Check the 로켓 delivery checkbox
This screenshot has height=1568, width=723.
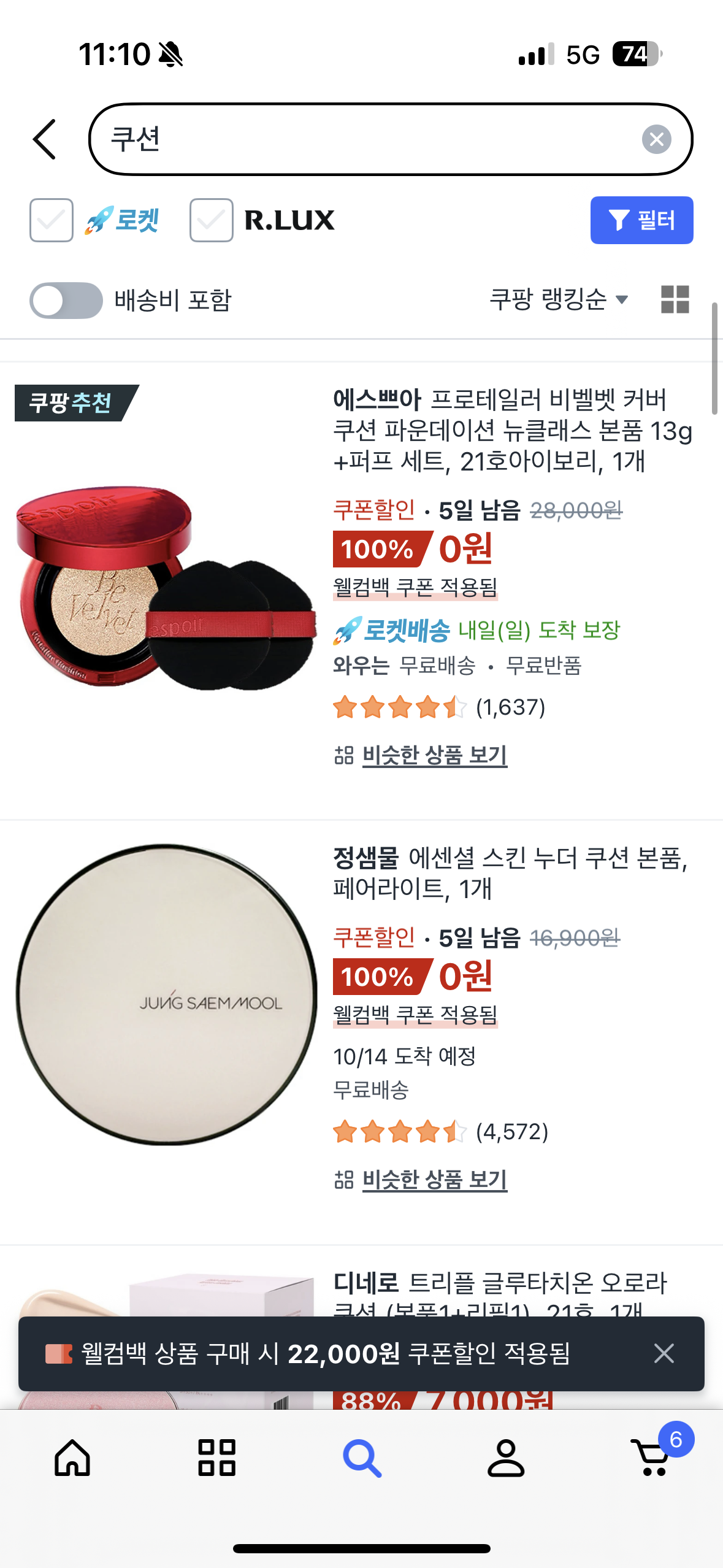[52, 220]
